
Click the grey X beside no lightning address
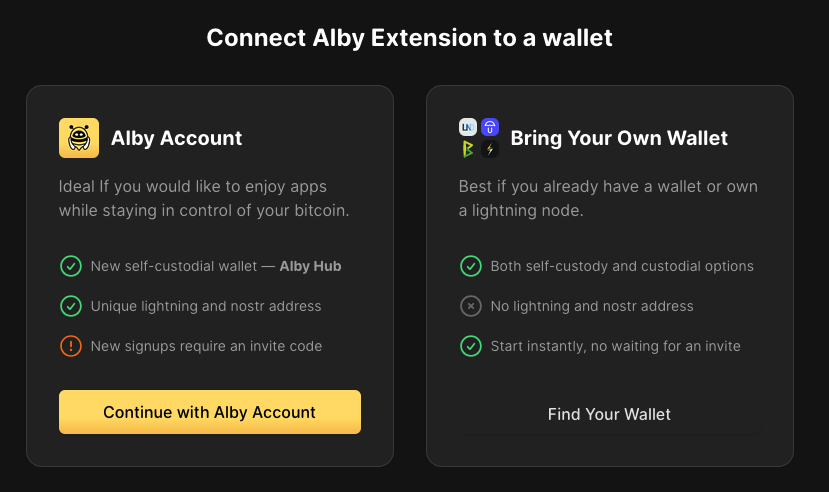coord(470,306)
